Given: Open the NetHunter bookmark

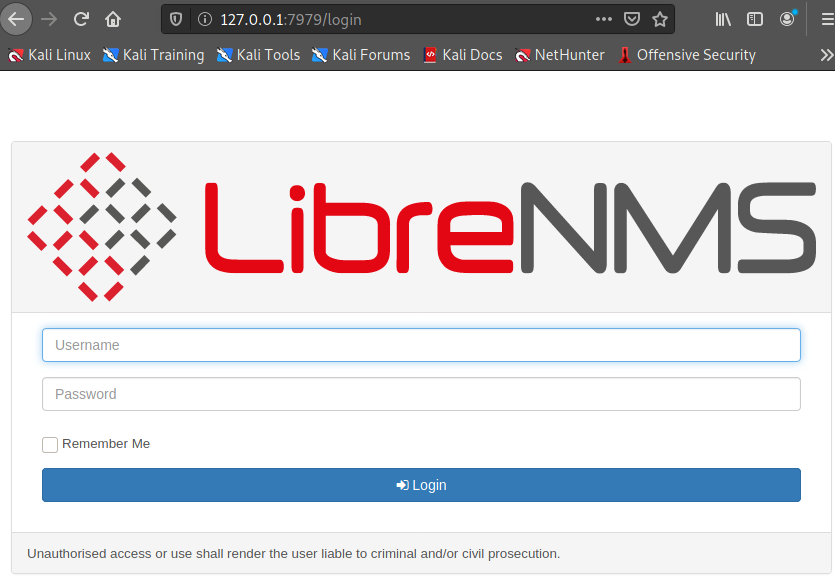Looking at the screenshot, I should point(560,55).
